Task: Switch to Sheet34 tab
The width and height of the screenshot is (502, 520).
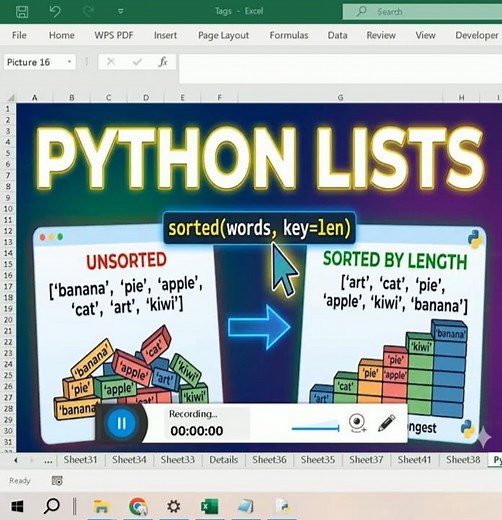Action: 129,460
